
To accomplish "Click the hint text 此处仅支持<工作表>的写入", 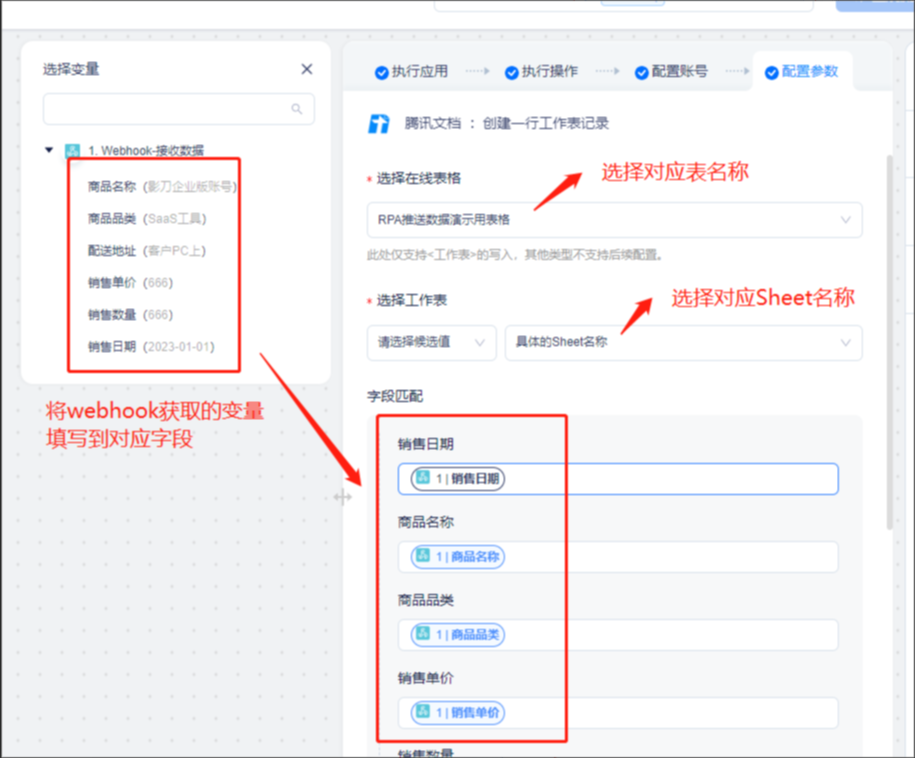I will click(x=515, y=255).
